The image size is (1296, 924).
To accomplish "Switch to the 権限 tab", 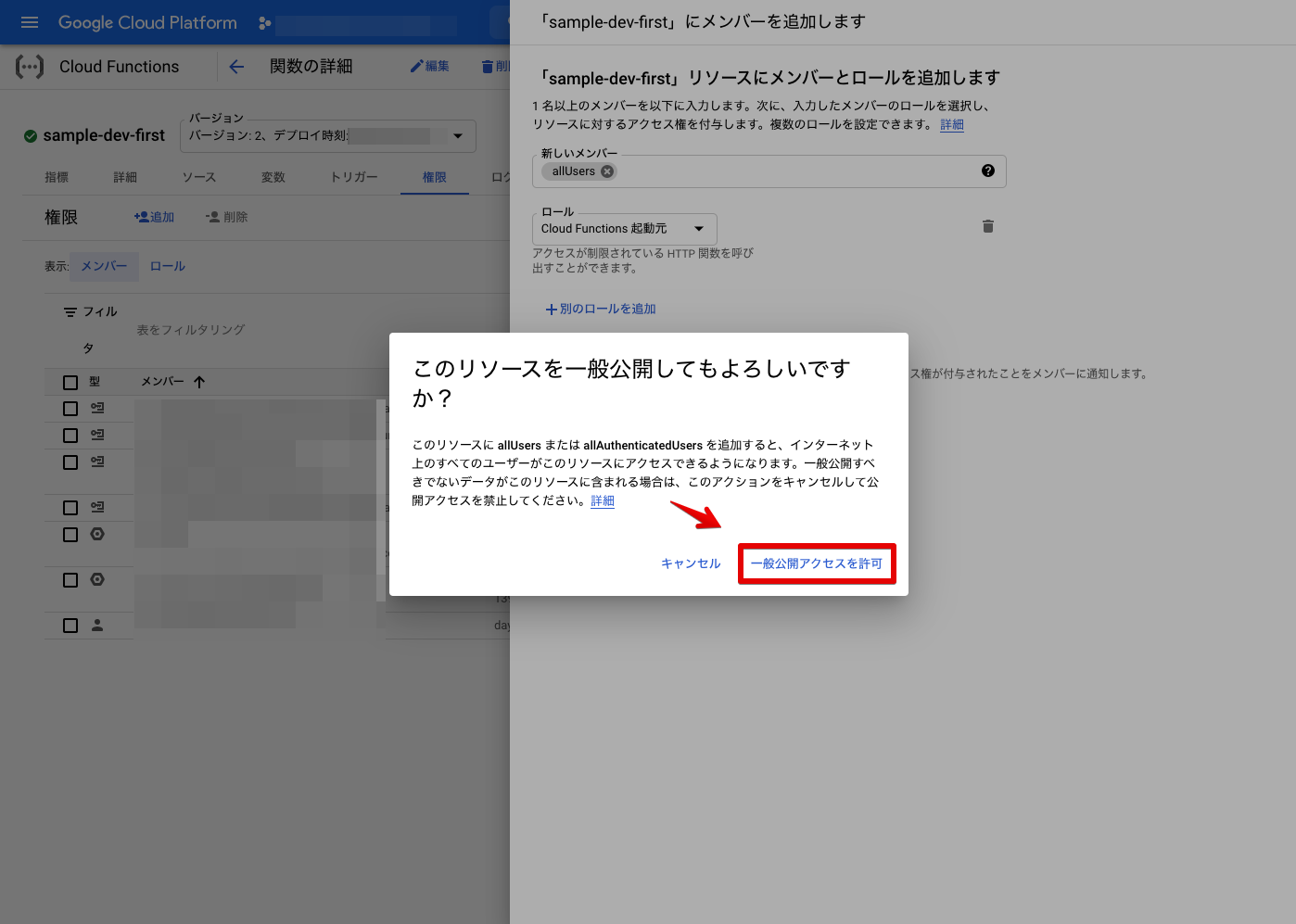I will (x=435, y=177).
